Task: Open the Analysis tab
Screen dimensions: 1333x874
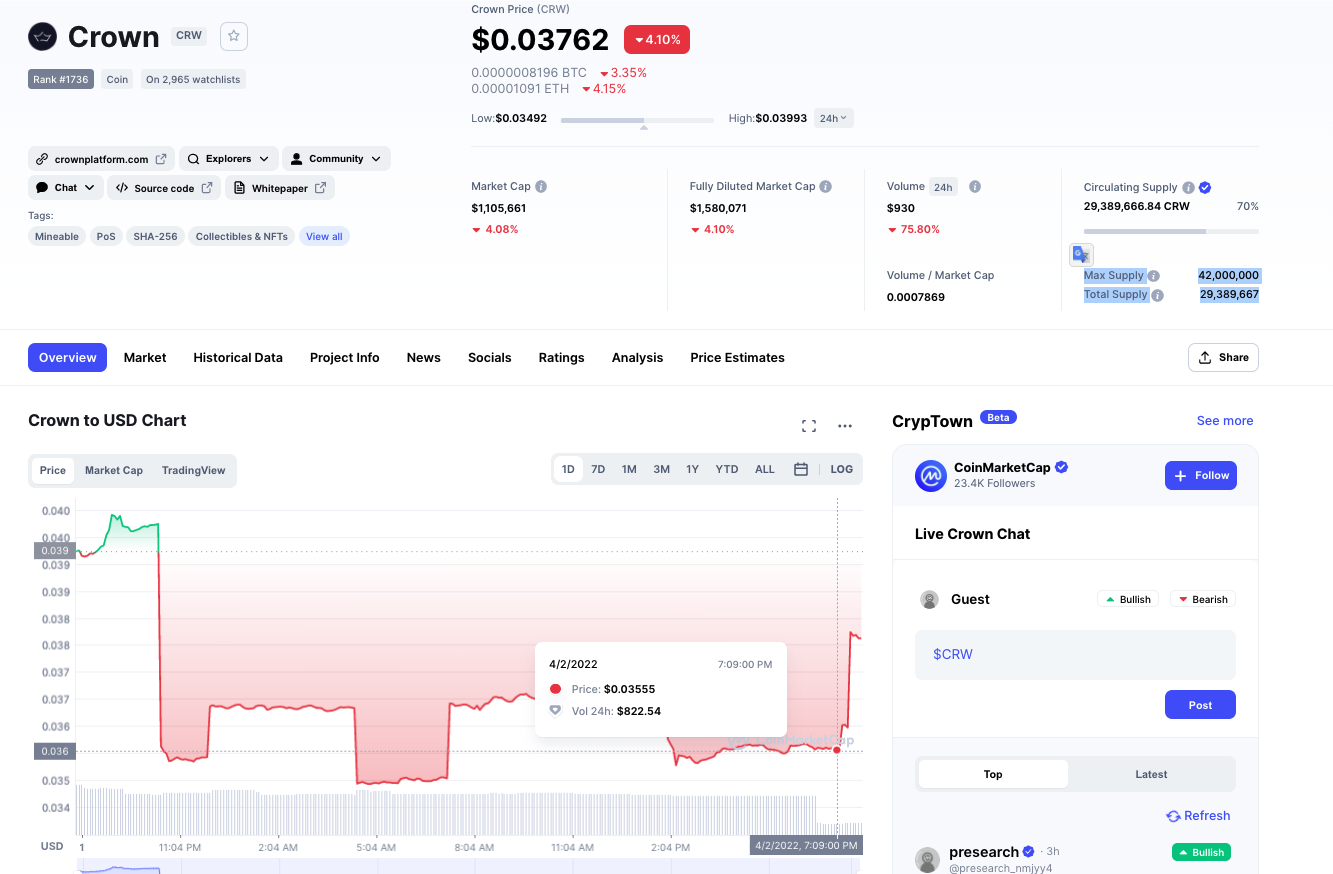Action: click(638, 357)
